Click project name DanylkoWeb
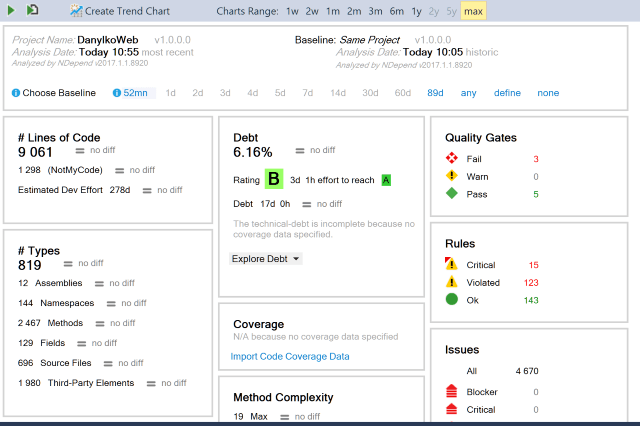This screenshot has width=640, height=426. pos(108,40)
